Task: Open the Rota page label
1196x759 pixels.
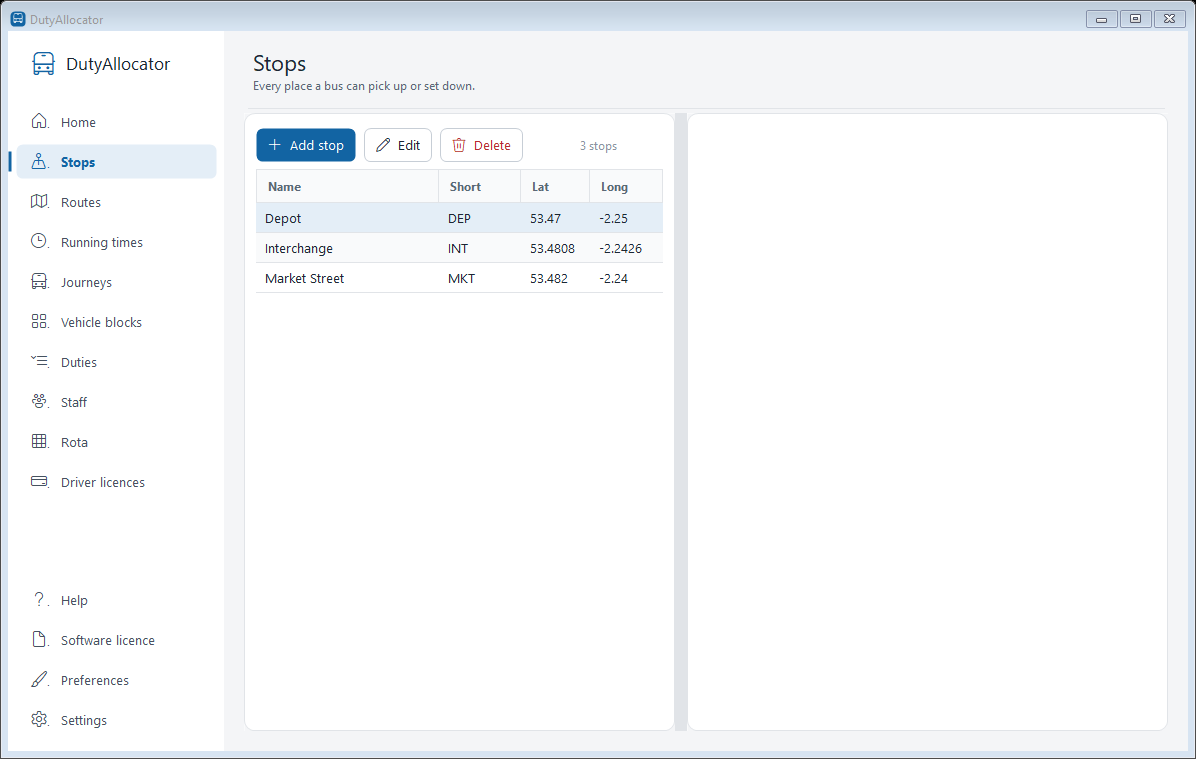Action: [74, 442]
